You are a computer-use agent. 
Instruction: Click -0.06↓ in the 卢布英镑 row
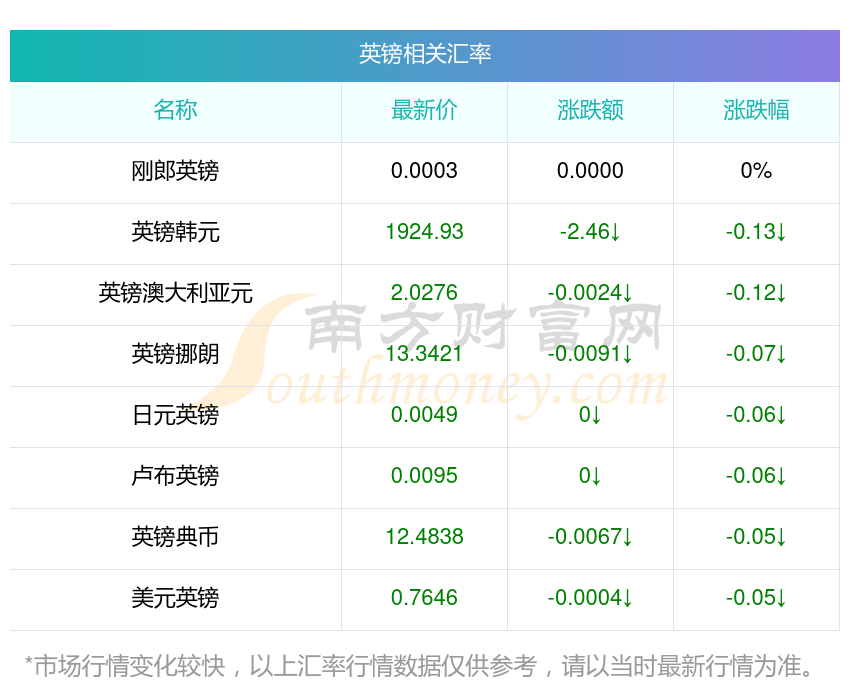pos(756,476)
